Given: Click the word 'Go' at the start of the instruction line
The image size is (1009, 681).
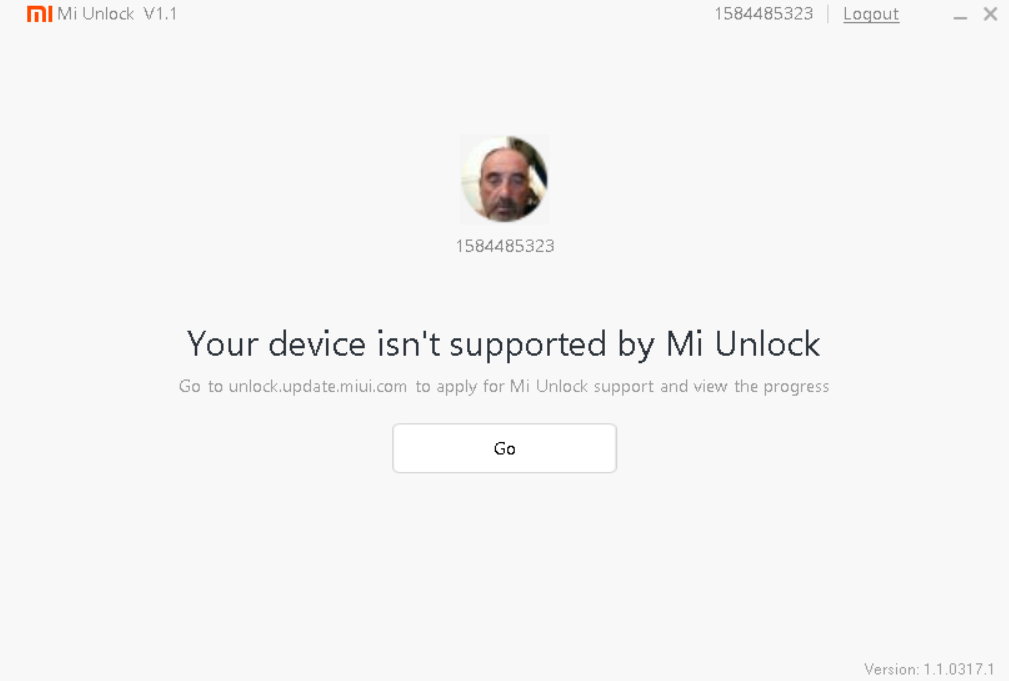Looking at the screenshot, I should click(190, 386).
